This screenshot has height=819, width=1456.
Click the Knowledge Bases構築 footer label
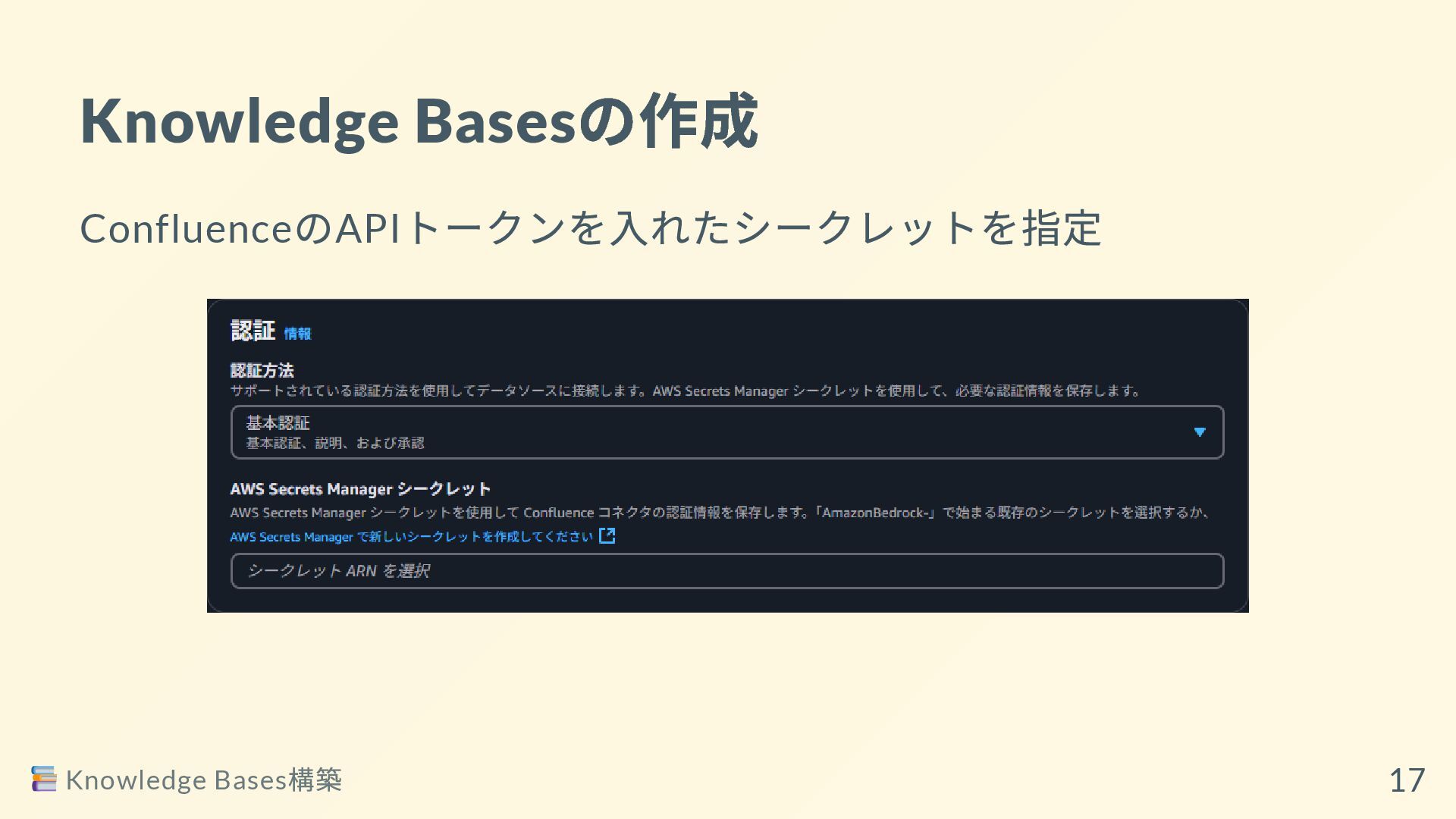[x=203, y=780]
